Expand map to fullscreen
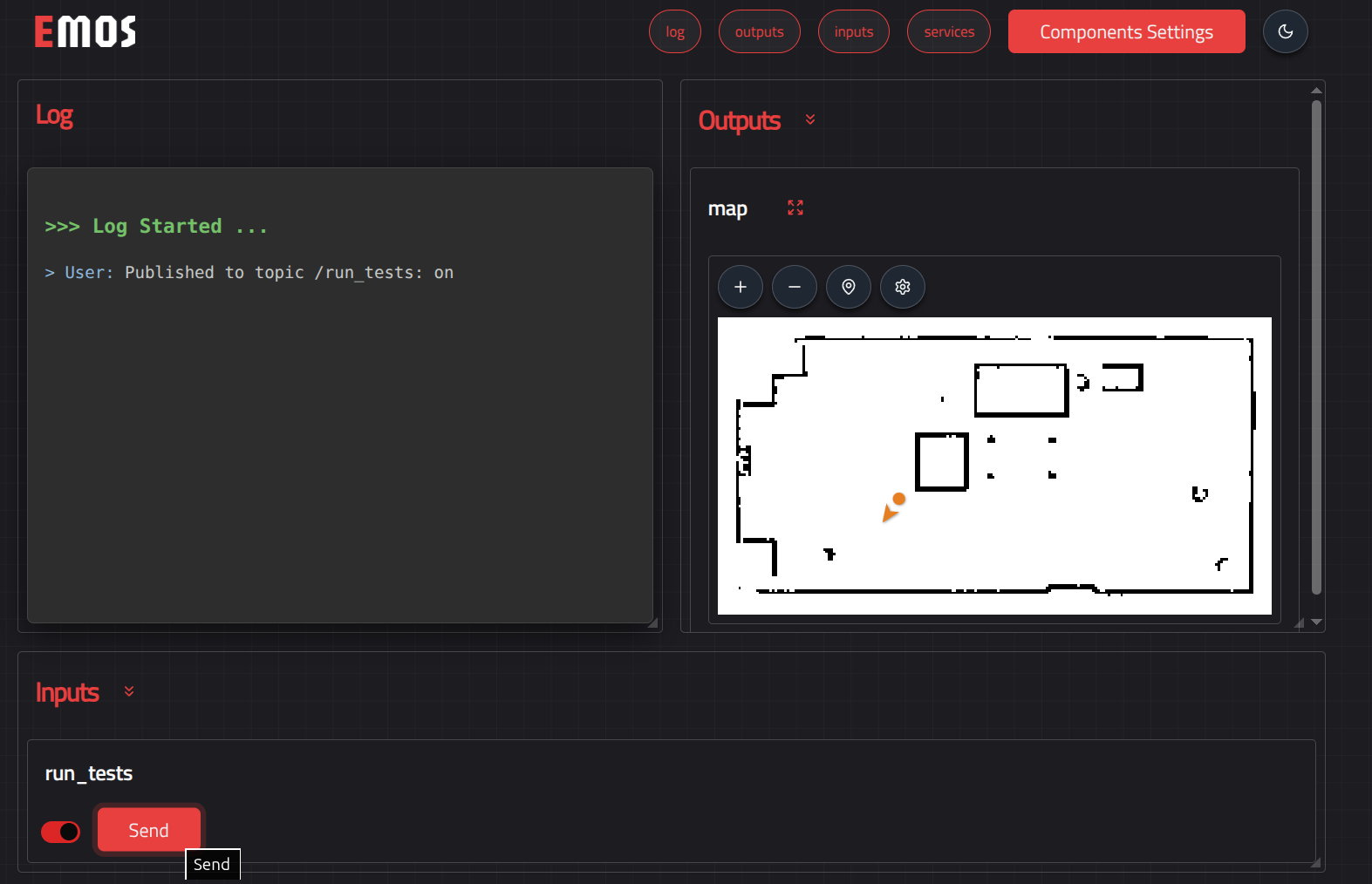The height and width of the screenshot is (884, 1372). (x=795, y=208)
